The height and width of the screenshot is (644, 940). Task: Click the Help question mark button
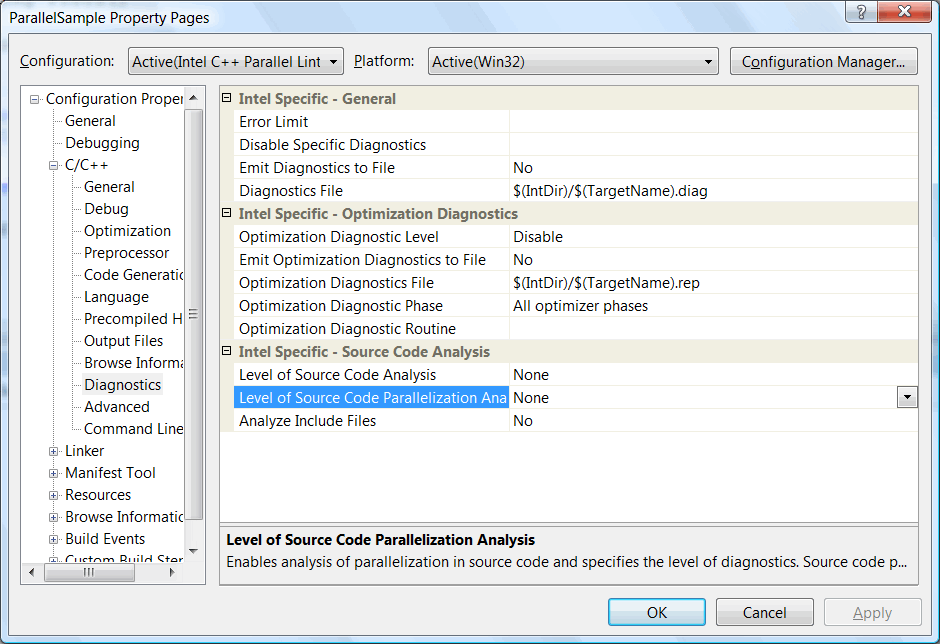tap(861, 11)
